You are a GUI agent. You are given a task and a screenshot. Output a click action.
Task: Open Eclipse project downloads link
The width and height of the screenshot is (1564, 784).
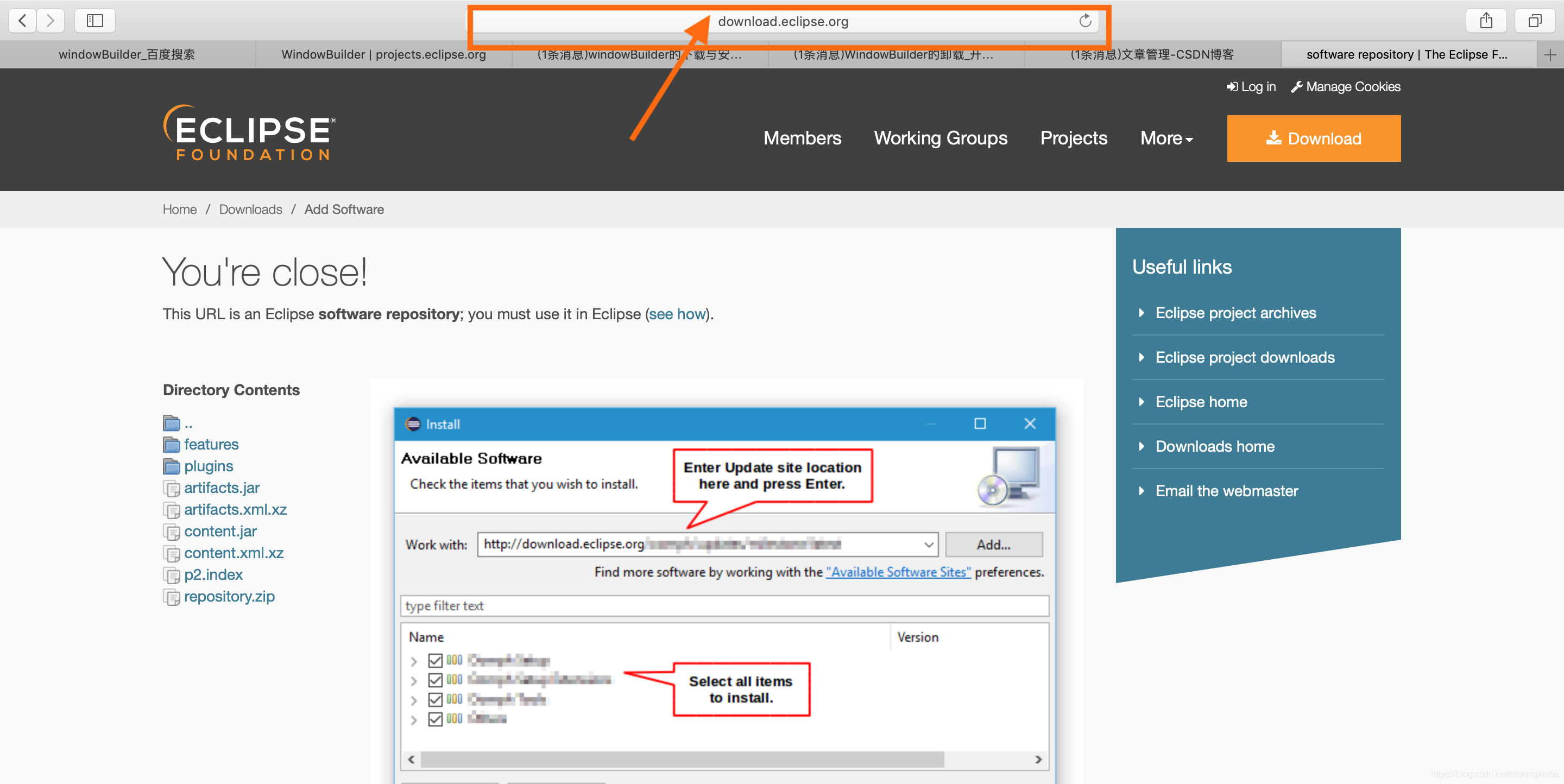point(1245,357)
